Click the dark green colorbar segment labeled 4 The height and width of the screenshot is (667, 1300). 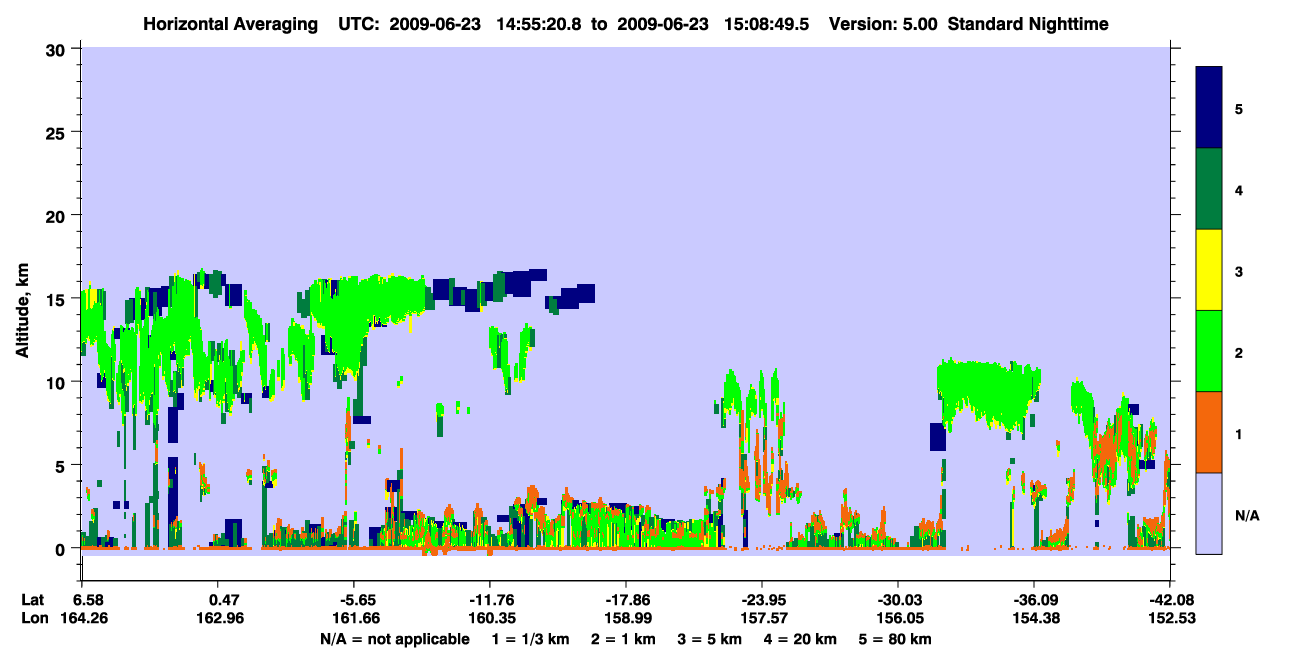pyautogui.click(x=1209, y=189)
